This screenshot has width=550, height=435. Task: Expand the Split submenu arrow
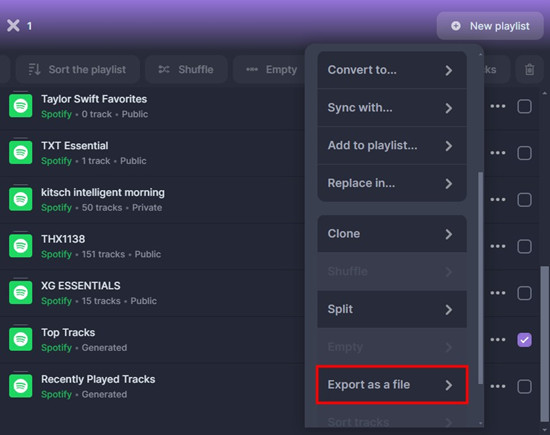click(x=449, y=309)
